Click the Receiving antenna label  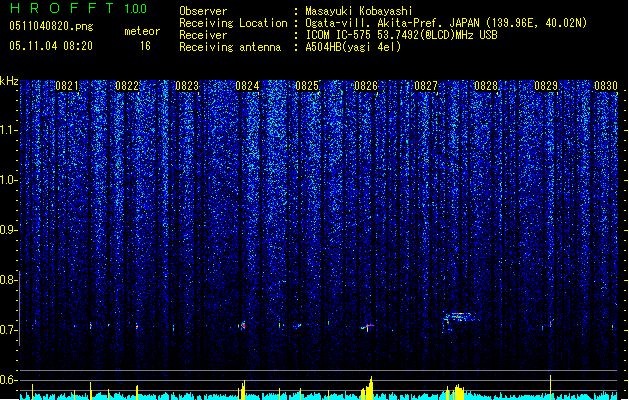tap(230, 47)
